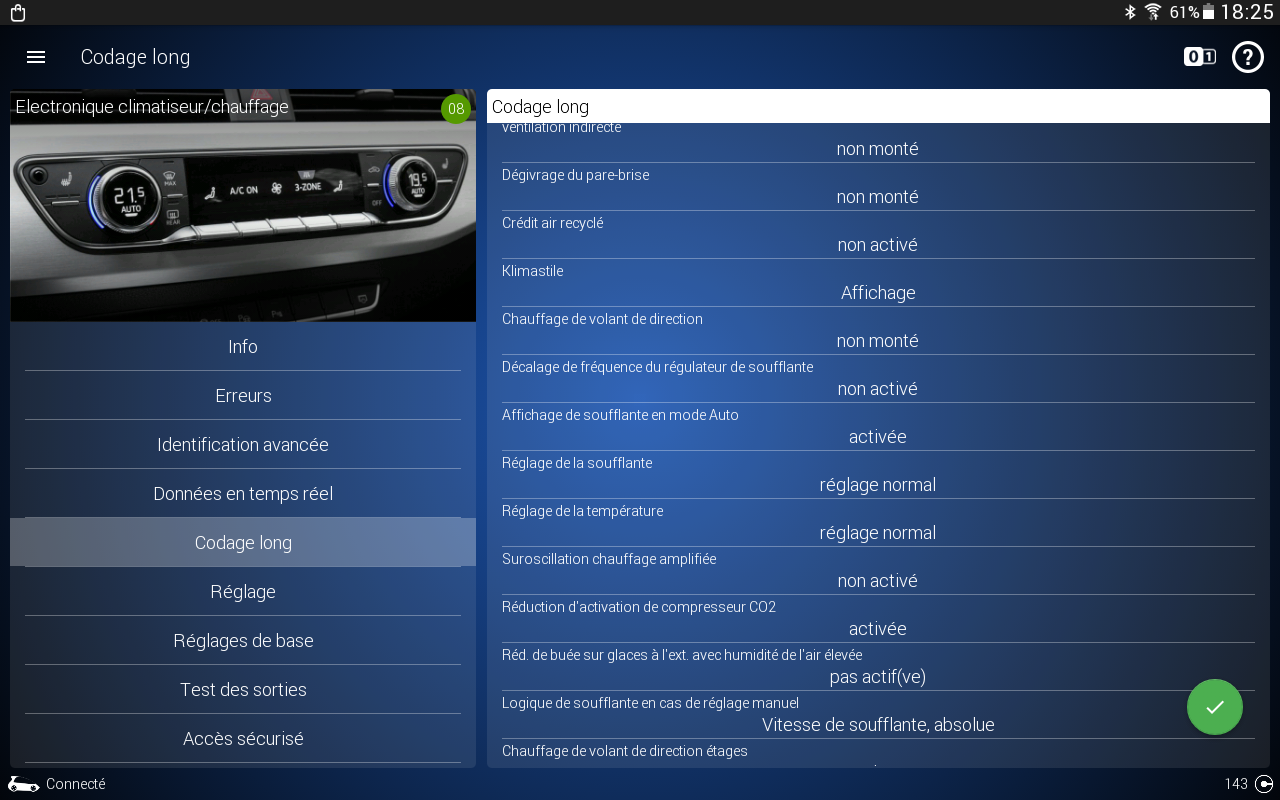The width and height of the screenshot is (1280, 800).
Task: Change Affichage de soufflante en mode Auto
Action: [878, 437]
